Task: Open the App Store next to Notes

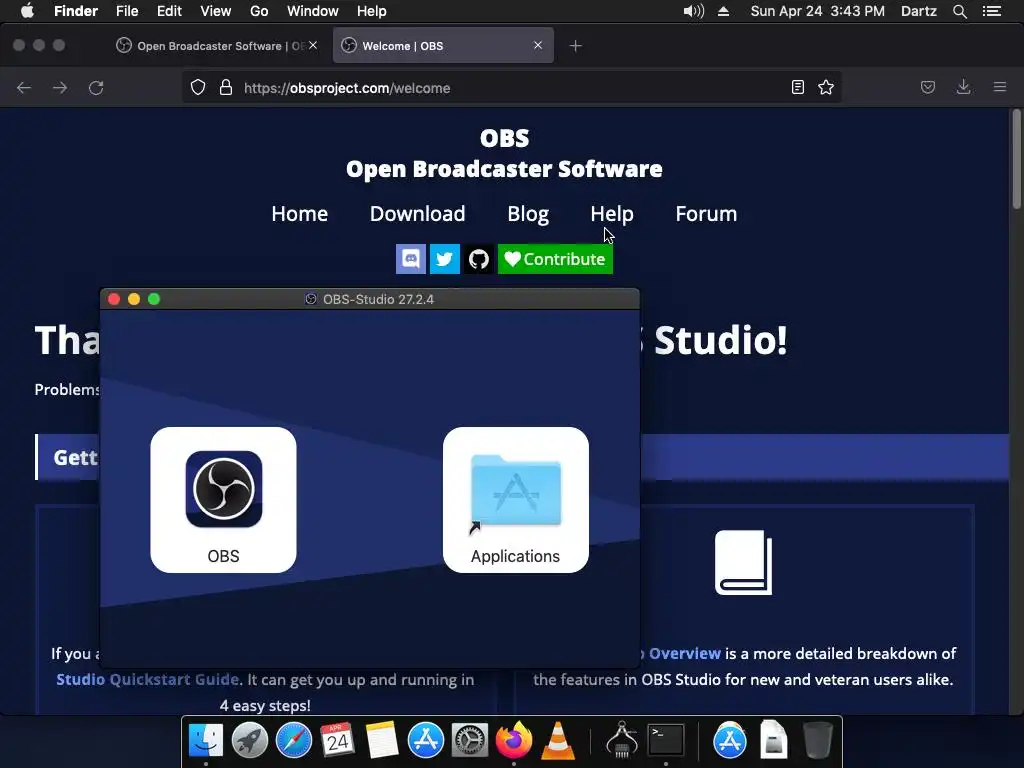Action: click(426, 741)
